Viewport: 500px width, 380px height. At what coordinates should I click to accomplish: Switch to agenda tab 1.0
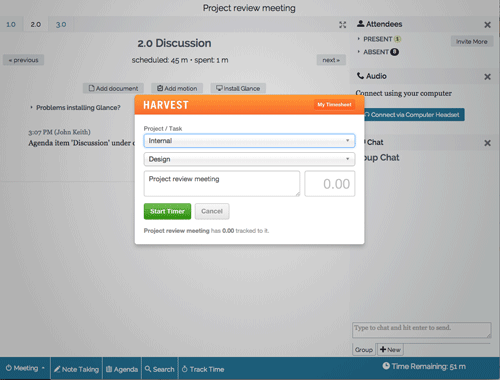pos(11,24)
